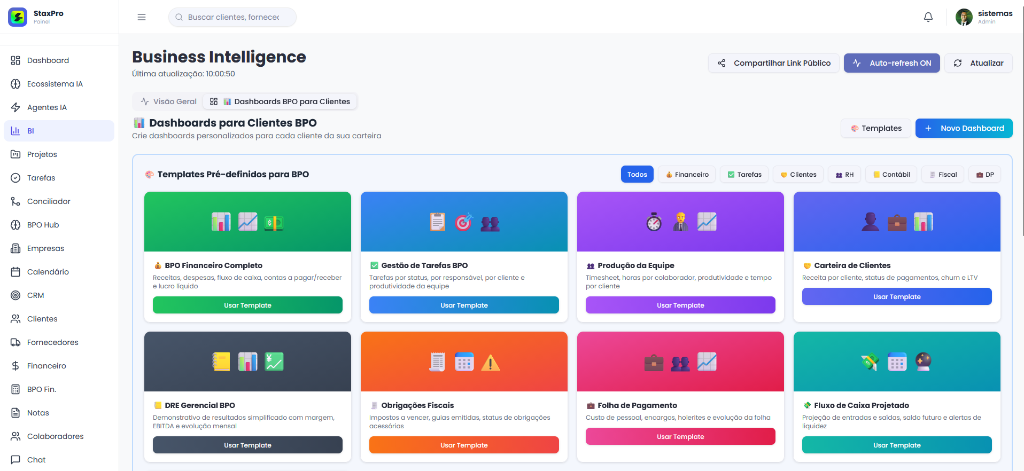Go to CRM in the sidebar
The height and width of the screenshot is (471, 1024).
coord(59,295)
